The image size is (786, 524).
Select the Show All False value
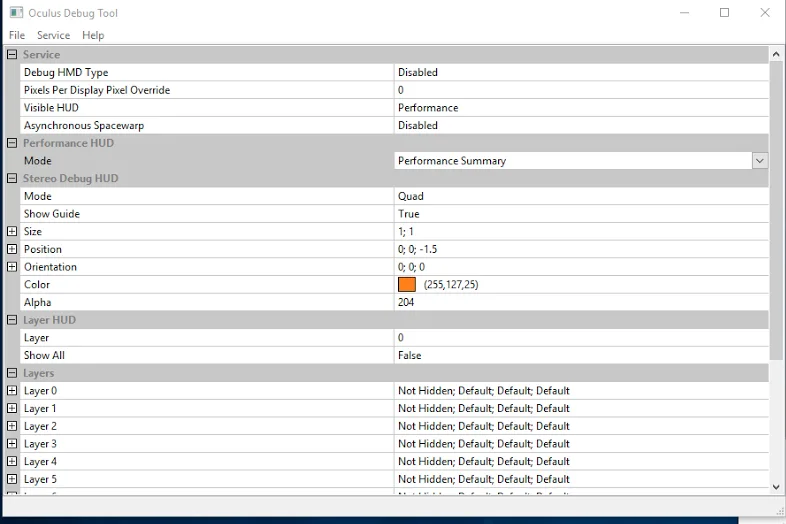coord(410,356)
